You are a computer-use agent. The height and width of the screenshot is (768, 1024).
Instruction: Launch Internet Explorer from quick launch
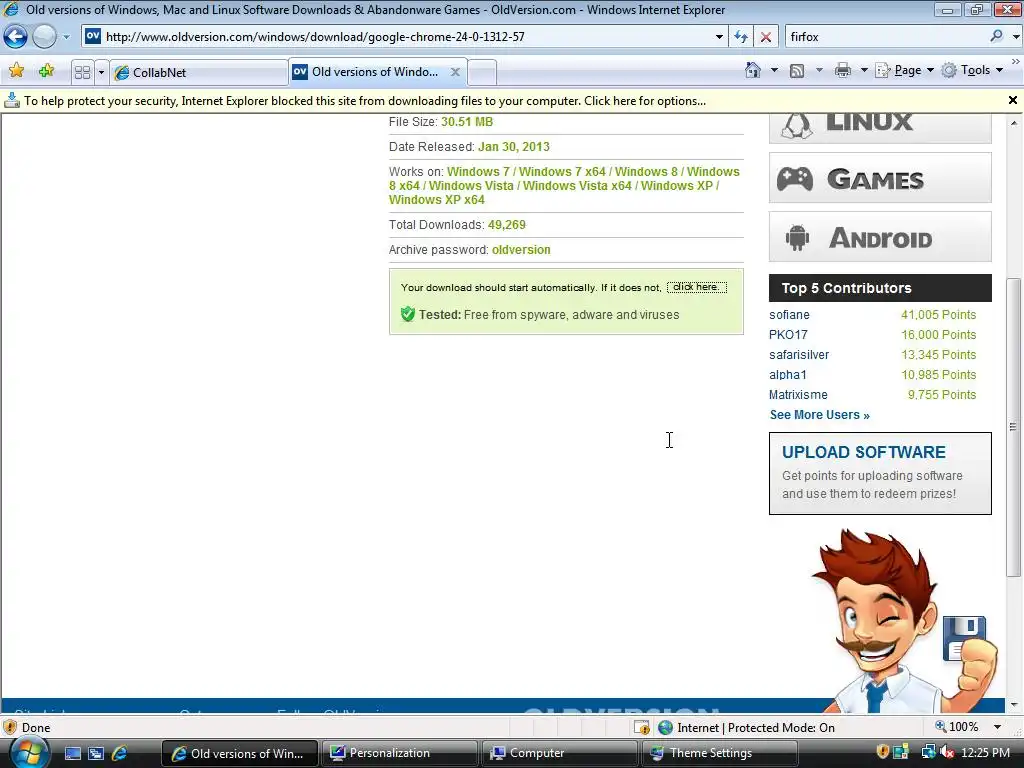tap(120, 754)
